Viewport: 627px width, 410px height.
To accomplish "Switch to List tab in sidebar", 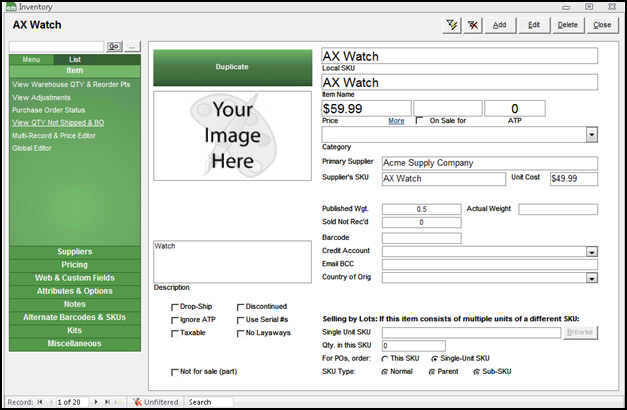I will click(75, 60).
